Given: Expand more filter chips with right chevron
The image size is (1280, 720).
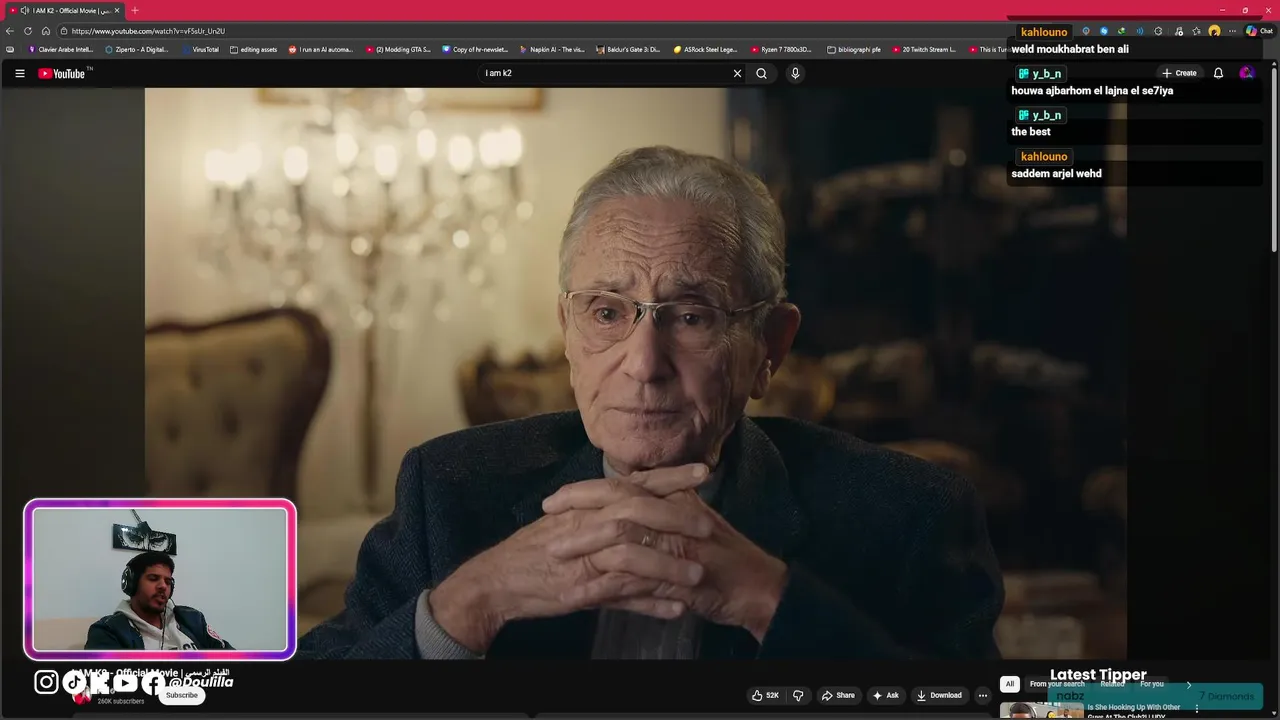Looking at the screenshot, I should coord(1188,684).
